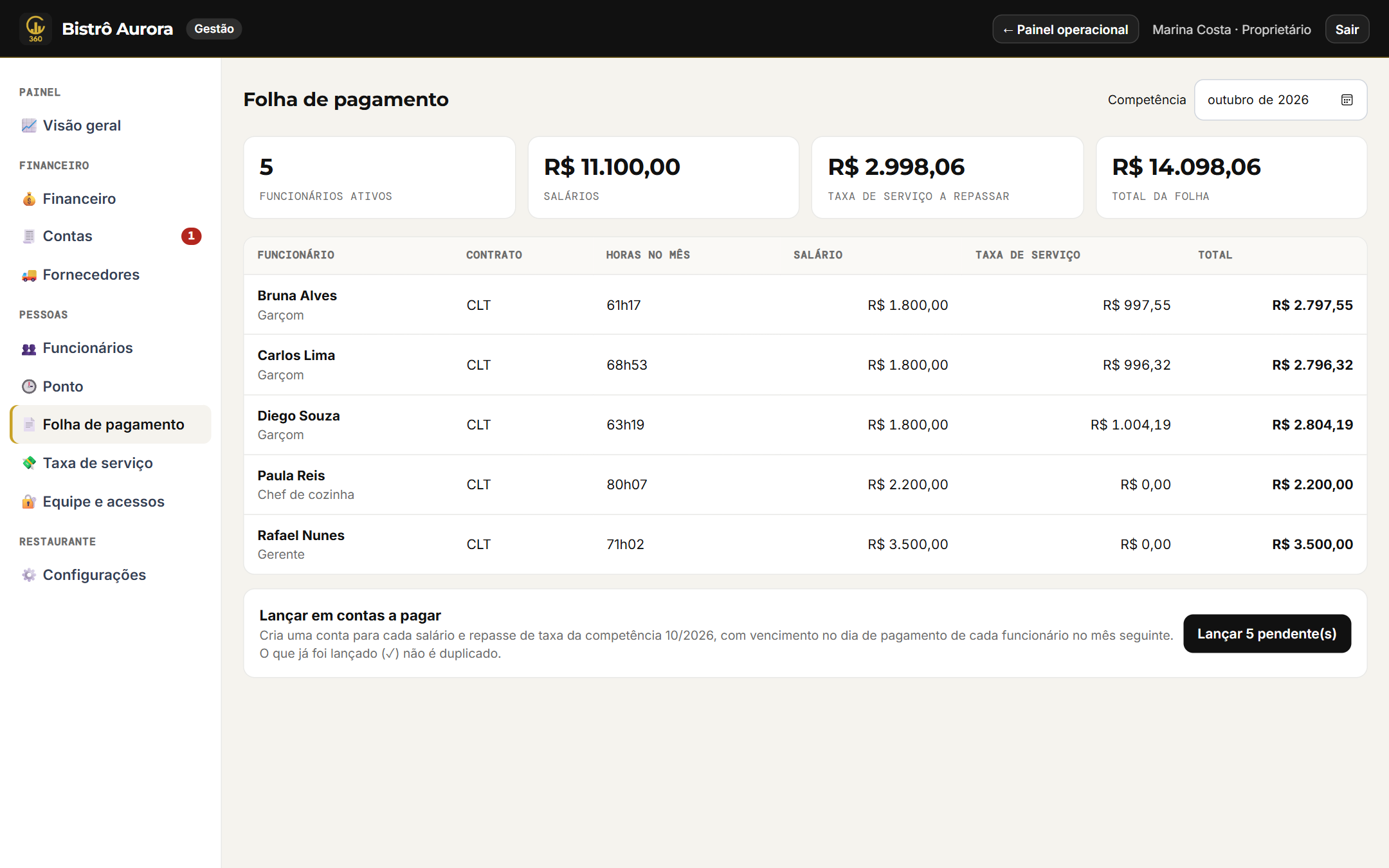Click the Fornecedores truck icon
The width and height of the screenshot is (1389, 868).
click(x=29, y=275)
